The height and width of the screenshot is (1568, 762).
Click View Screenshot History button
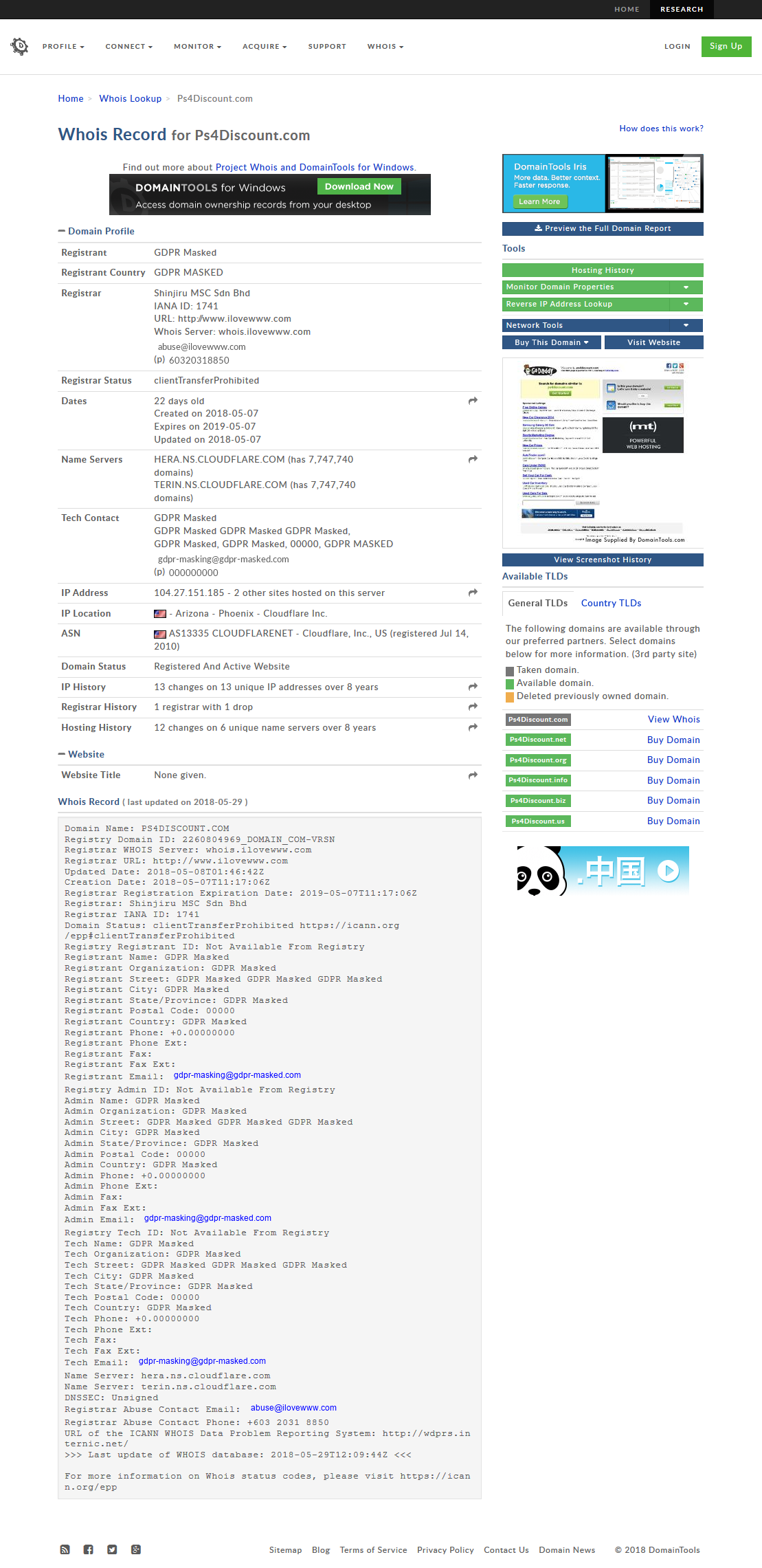coord(603,560)
